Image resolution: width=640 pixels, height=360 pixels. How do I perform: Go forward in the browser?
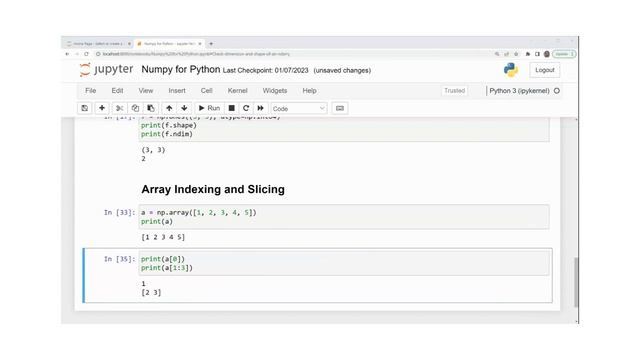pyautogui.click(x=77, y=54)
